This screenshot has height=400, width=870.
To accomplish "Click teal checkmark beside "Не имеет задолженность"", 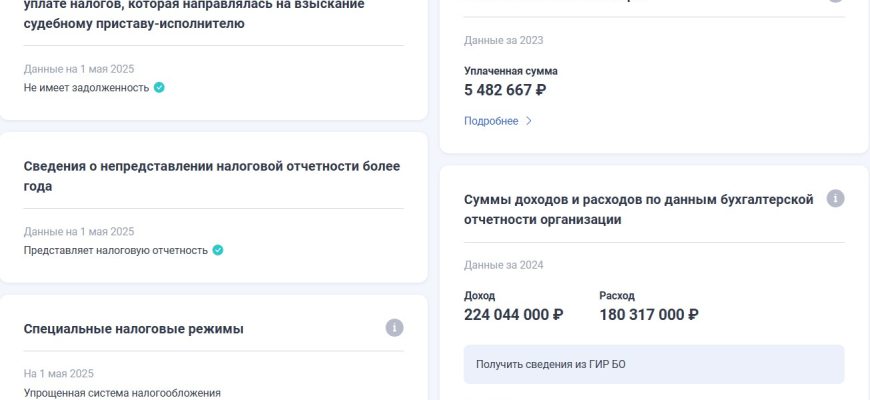I will coord(159,87).
